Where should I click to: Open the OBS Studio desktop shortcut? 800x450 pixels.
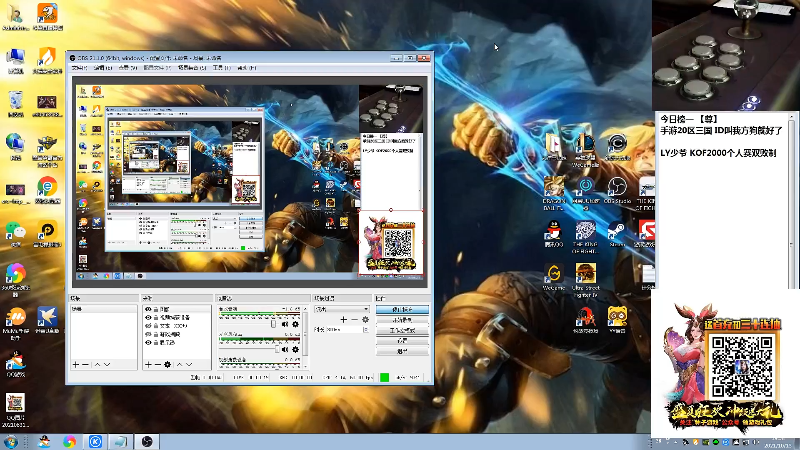point(617,191)
